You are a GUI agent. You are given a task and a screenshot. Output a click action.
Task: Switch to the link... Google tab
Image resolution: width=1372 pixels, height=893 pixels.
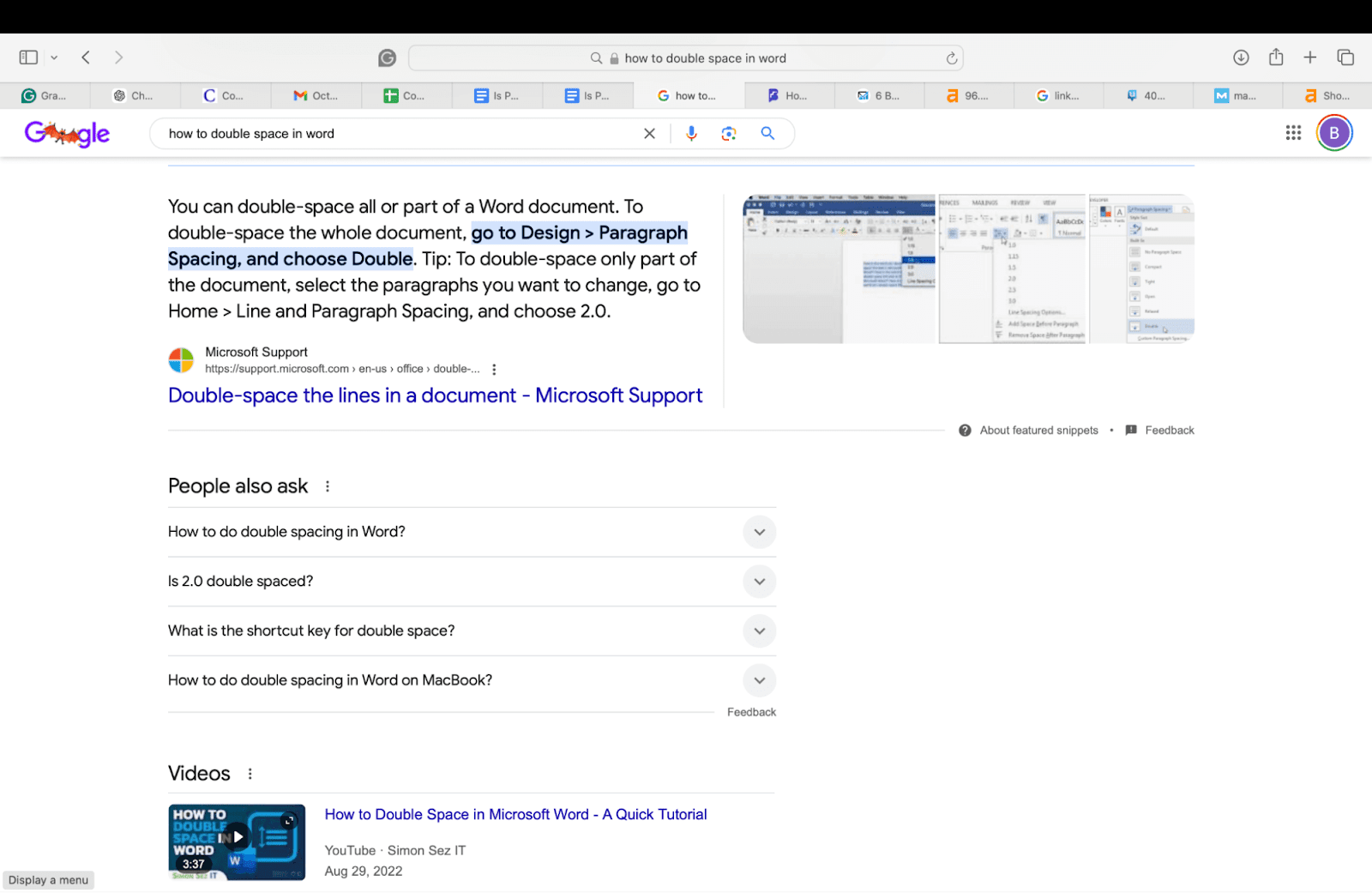tap(1058, 96)
